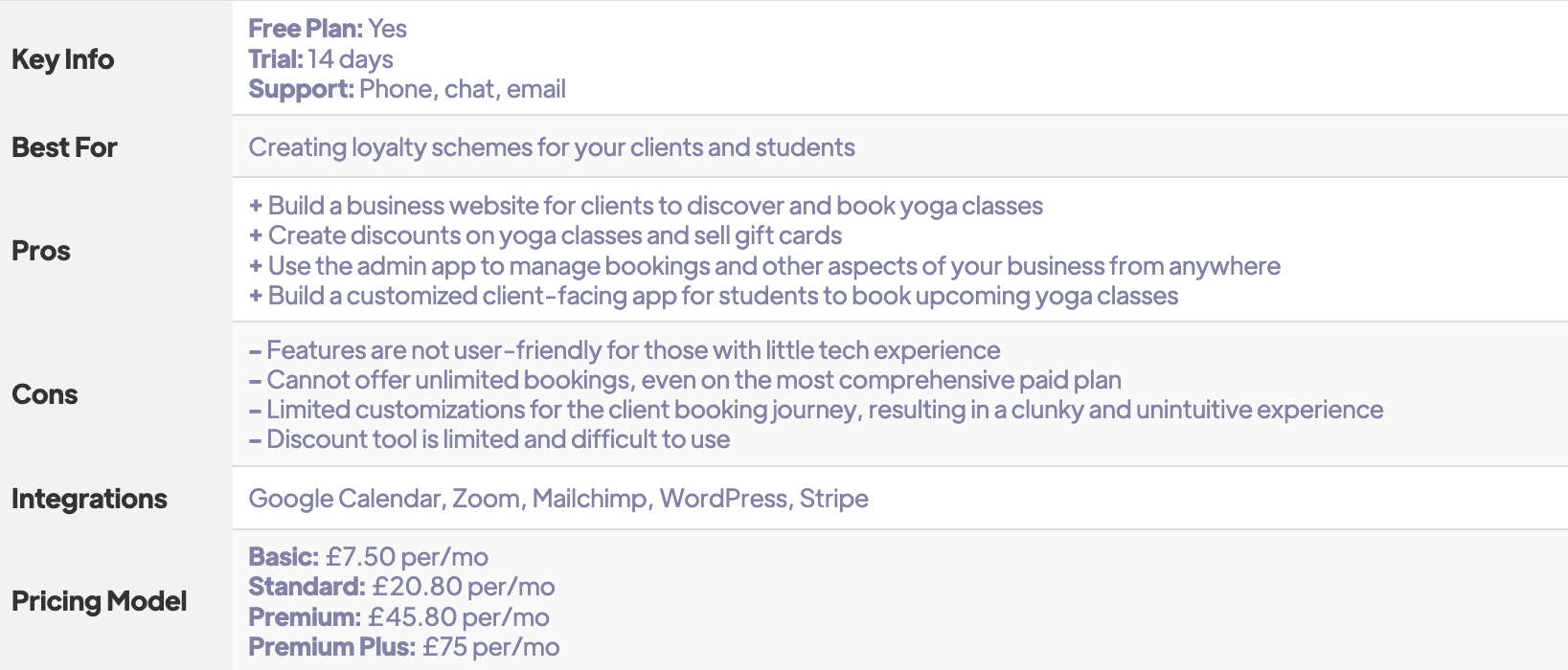
Task: Select the Standard £20.80 per/mo price
Action: point(401,587)
